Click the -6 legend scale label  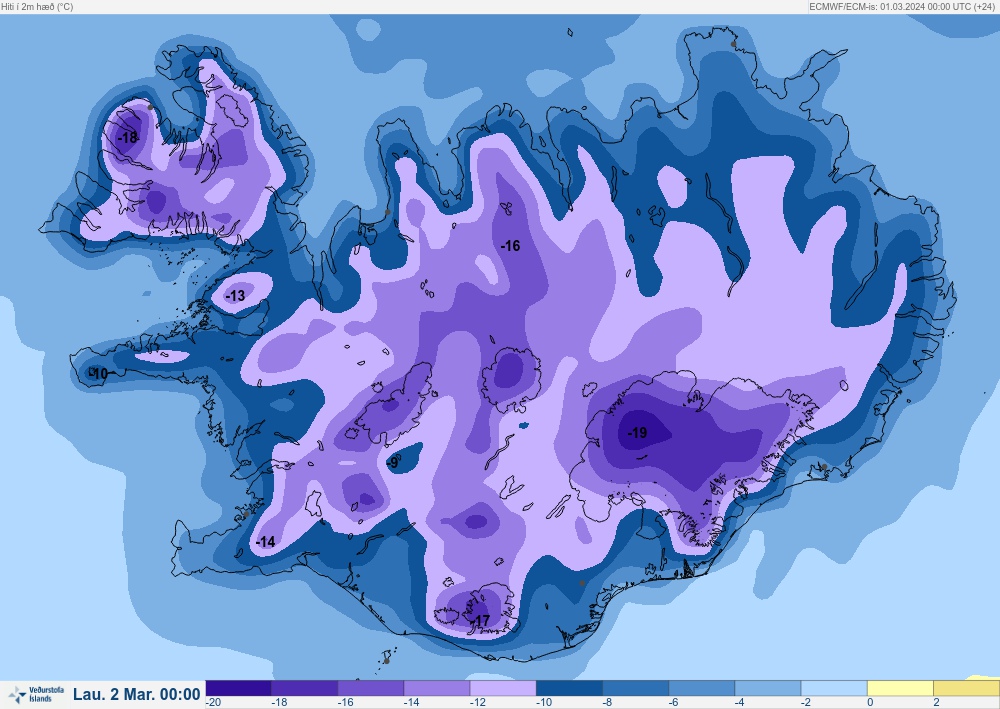coord(674,703)
